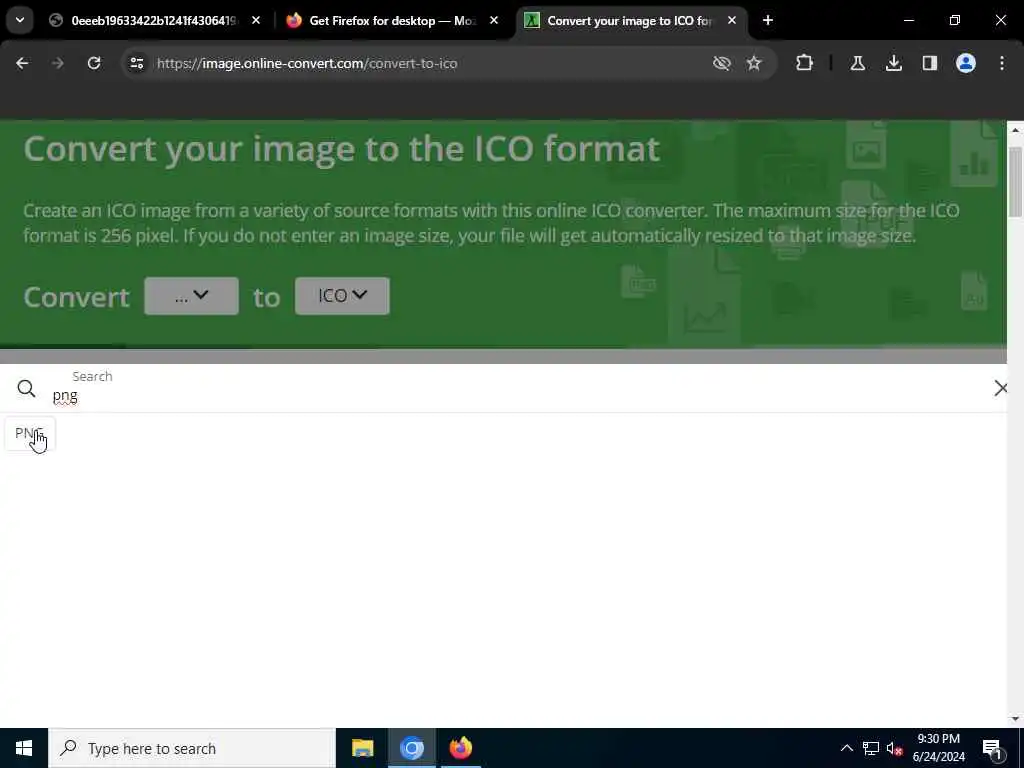Click the scrollbar down arrow
The height and width of the screenshot is (768, 1024).
tap(1015, 719)
